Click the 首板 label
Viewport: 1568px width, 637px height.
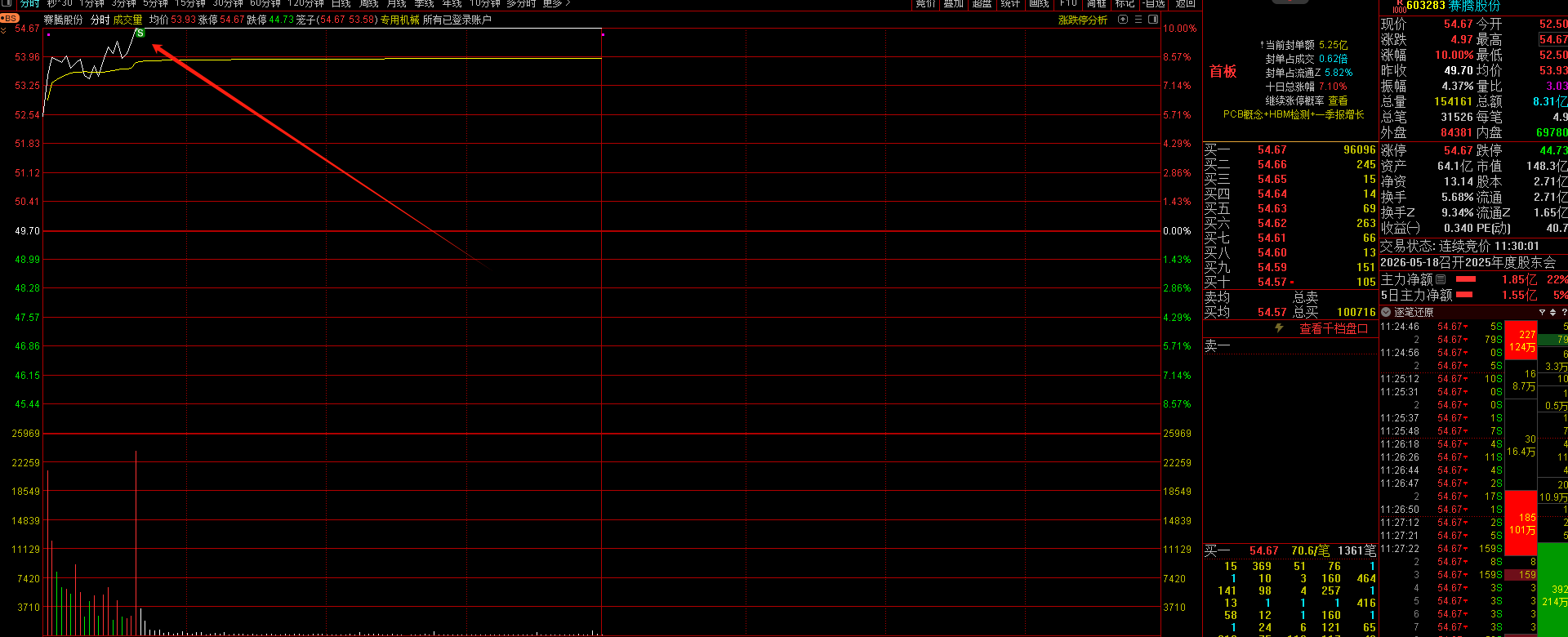[x=1223, y=71]
